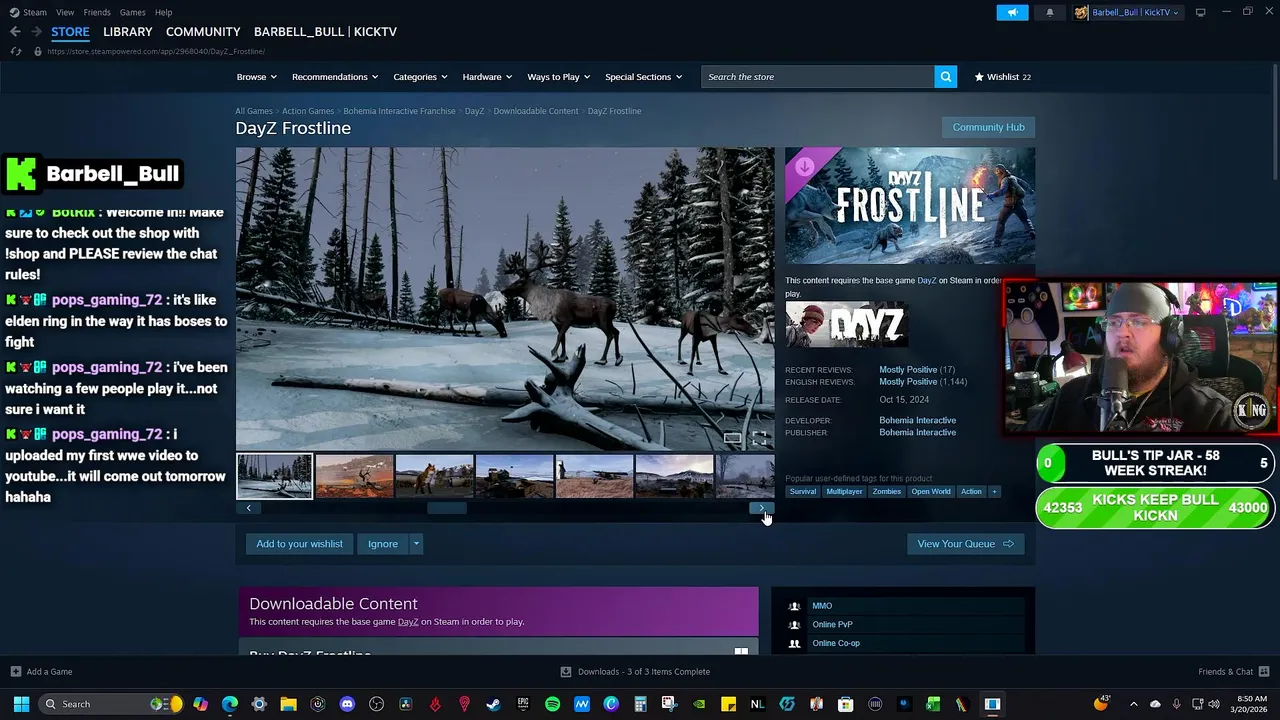Open the Ignore options dropdown arrow
1280x720 pixels.
point(416,544)
